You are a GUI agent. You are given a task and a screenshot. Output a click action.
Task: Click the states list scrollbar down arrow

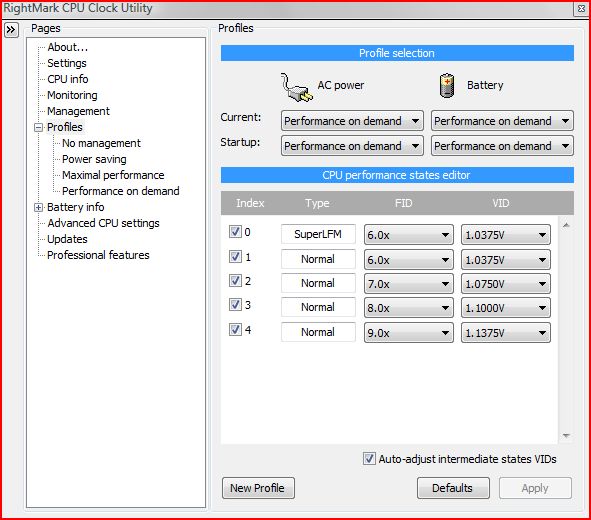coord(566,436)
